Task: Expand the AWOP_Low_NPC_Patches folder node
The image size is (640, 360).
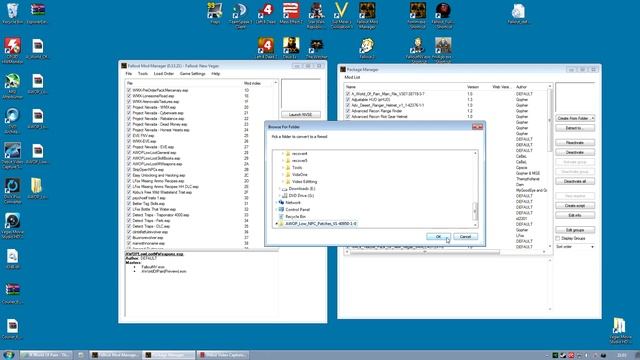Action: click(x=276, y=224)
